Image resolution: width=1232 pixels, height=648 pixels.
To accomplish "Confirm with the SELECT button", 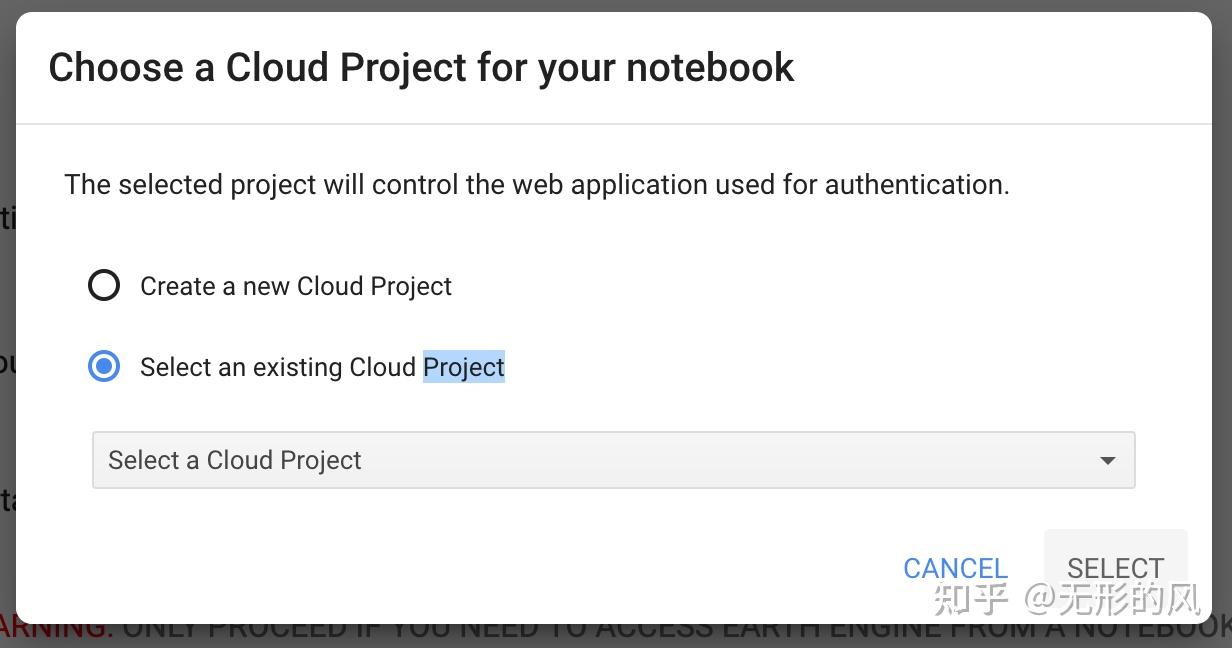I will (x=1115, y=568).
